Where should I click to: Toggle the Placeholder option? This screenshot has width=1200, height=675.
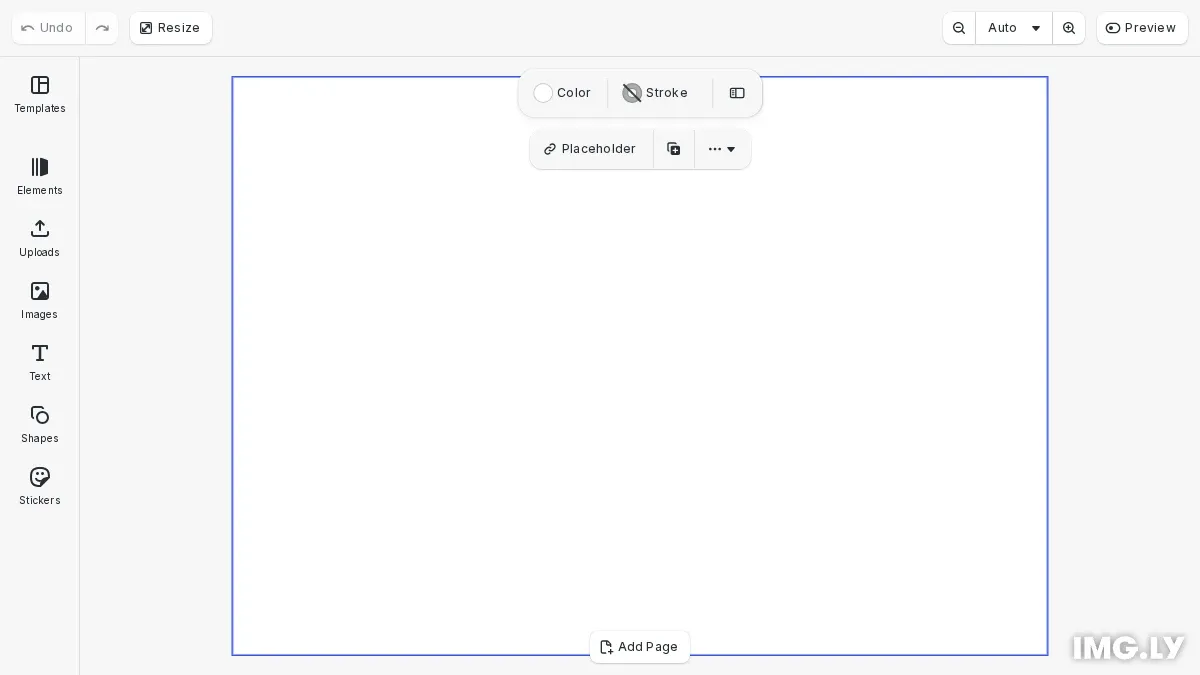591,148
